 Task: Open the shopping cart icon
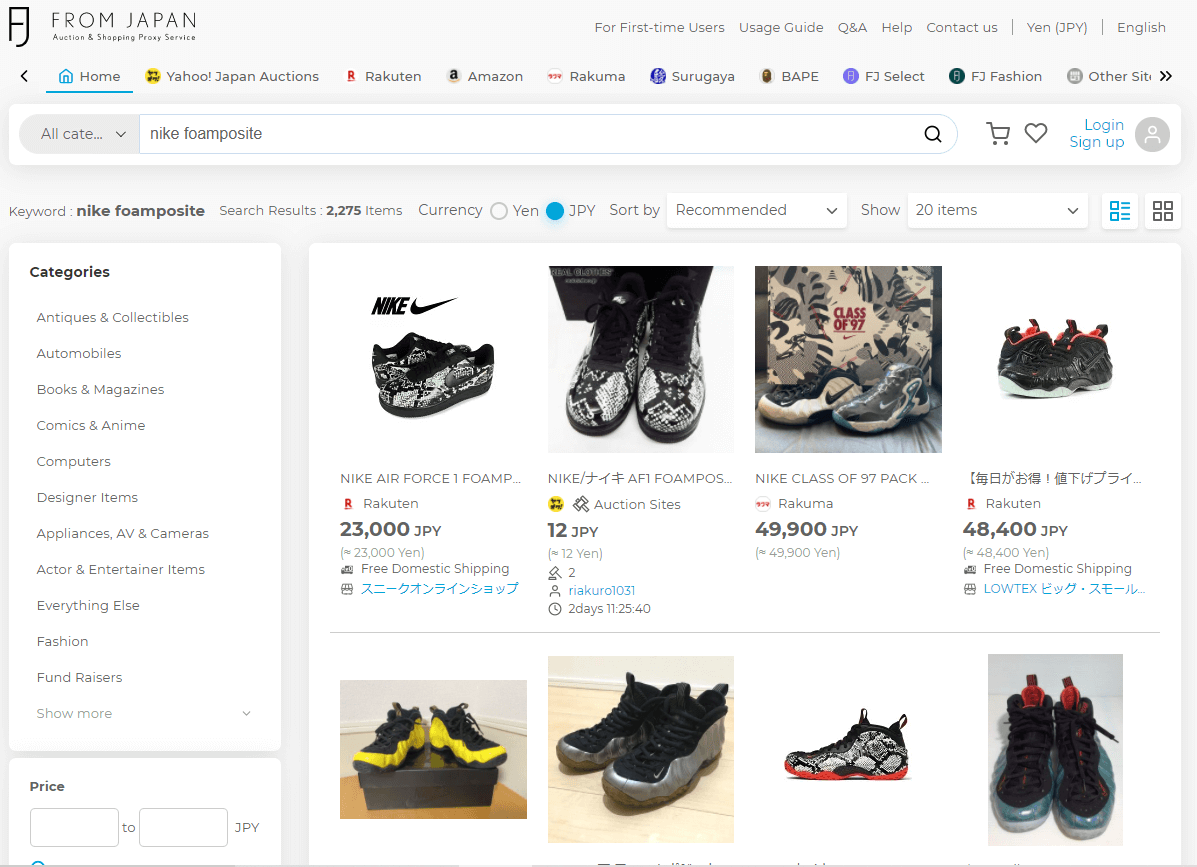[x=998, y=134]
